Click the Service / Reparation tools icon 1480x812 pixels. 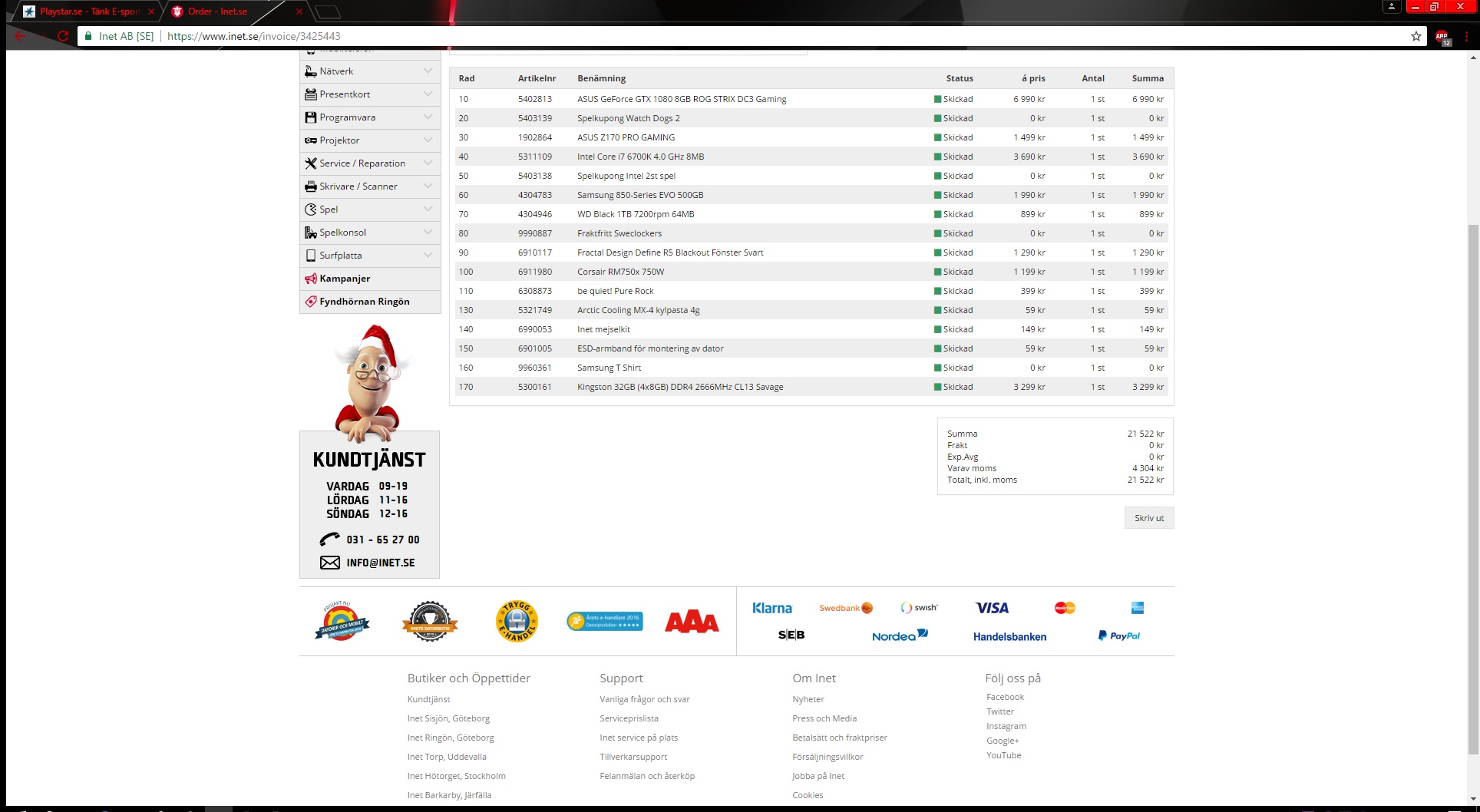[x=311, y=163]
